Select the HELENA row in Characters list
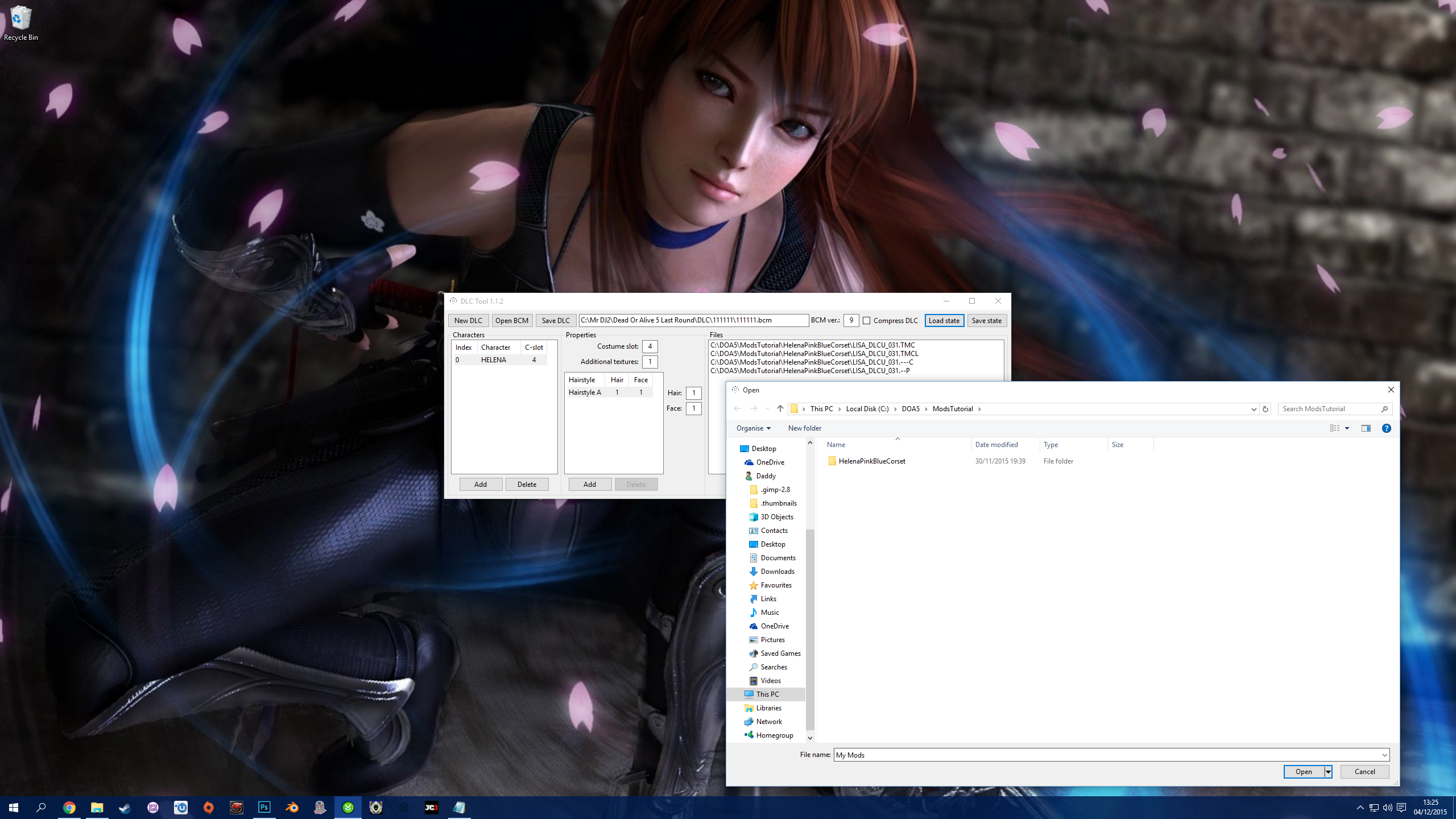Image resolution: width=1456 pixels, height=819 pixels. [x=499, y=359]
